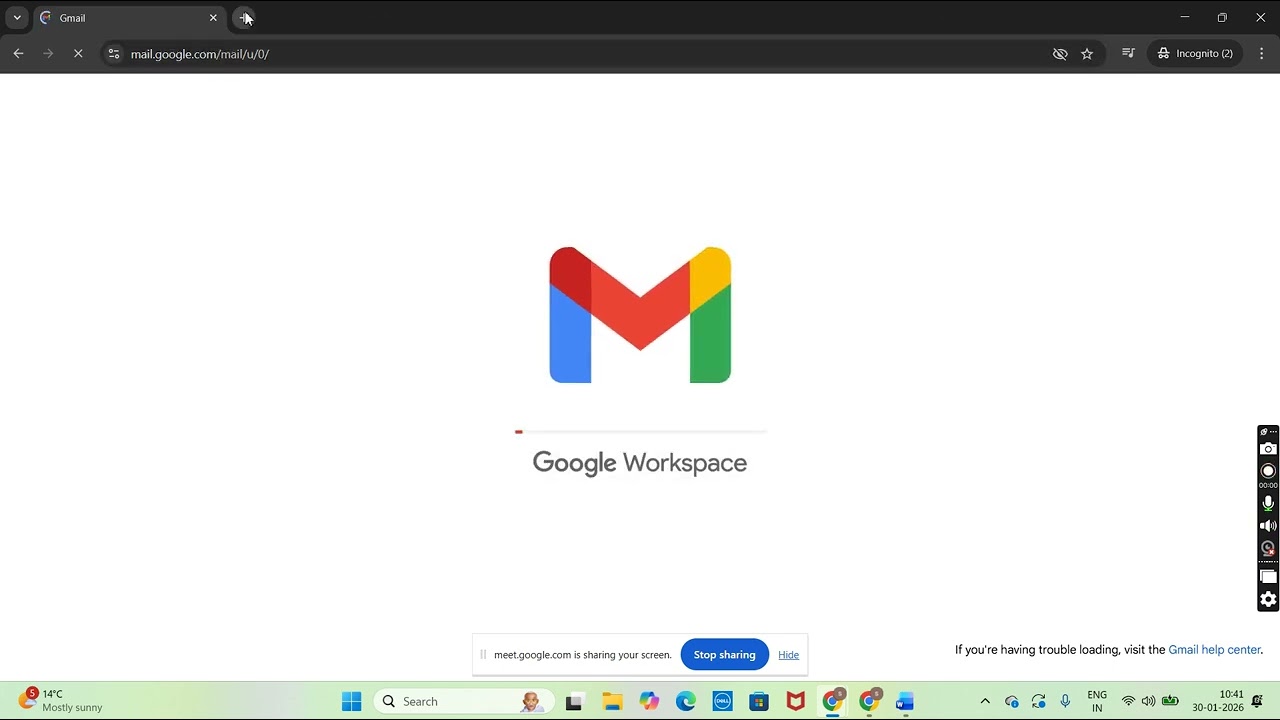Open the Dell app on the taskbar
This screenshot has width=1280, height=720.
tap(723, 702)
